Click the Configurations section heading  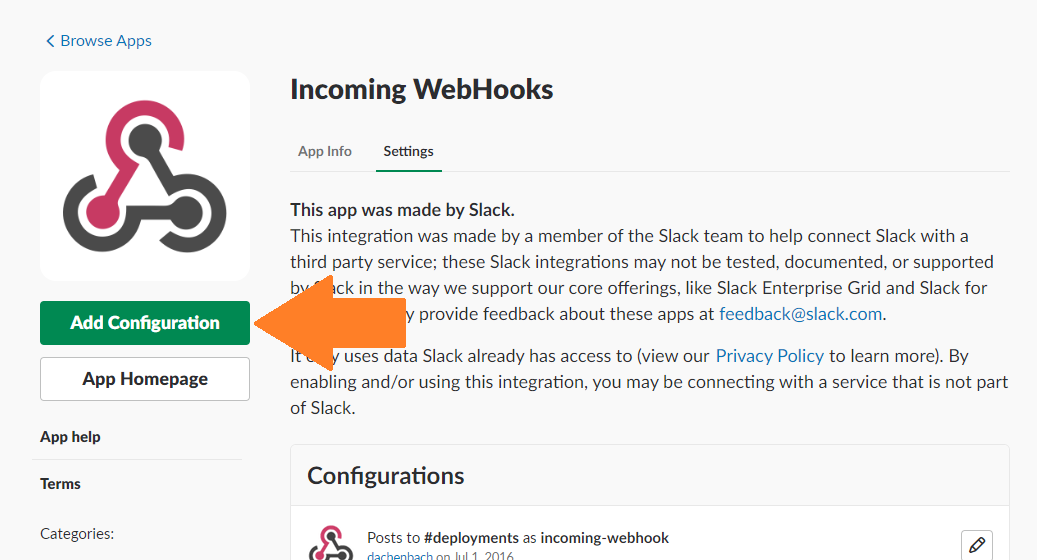tap(385, 475)
